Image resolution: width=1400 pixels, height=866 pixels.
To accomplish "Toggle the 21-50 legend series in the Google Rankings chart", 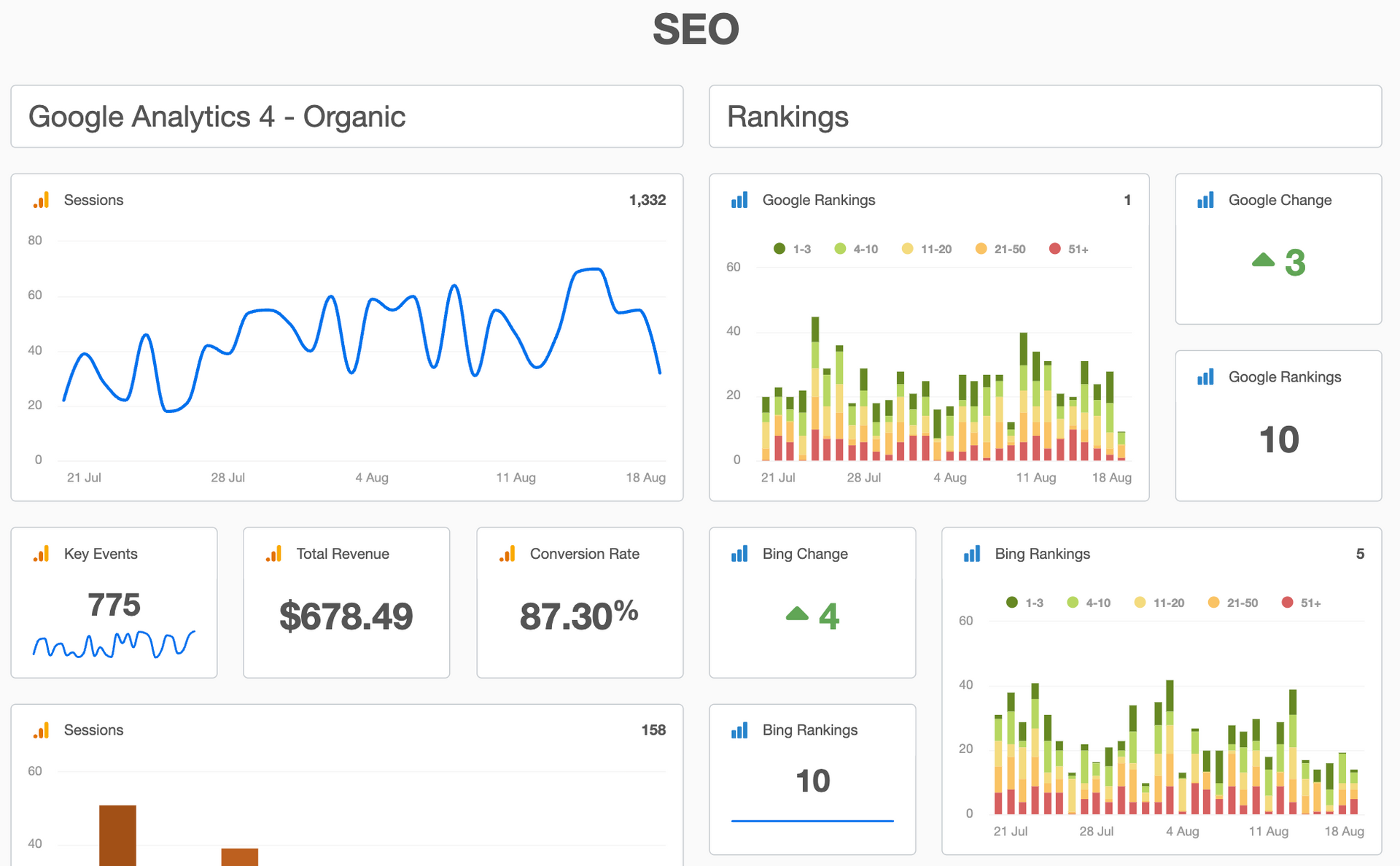I will 1000,250.
